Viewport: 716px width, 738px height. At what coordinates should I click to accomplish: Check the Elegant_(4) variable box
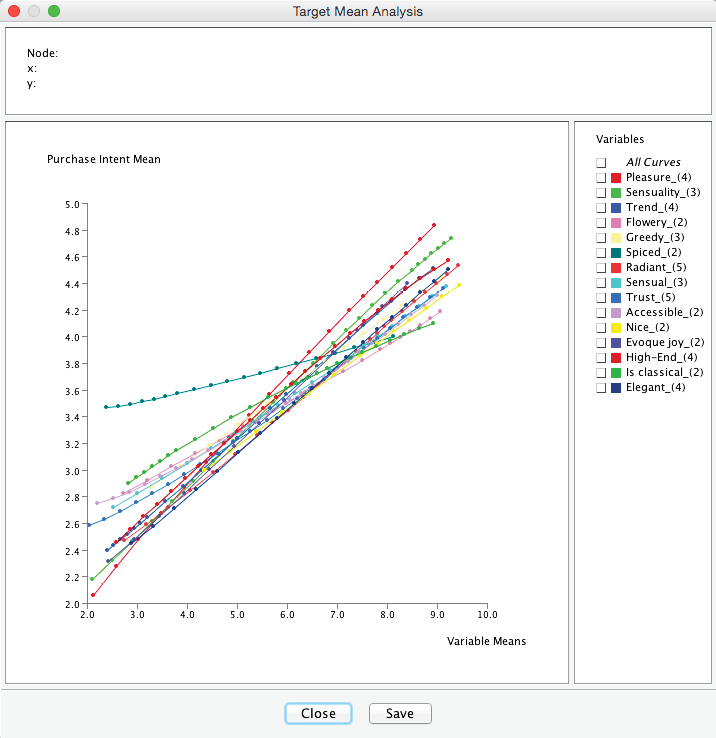click(601, 387)
